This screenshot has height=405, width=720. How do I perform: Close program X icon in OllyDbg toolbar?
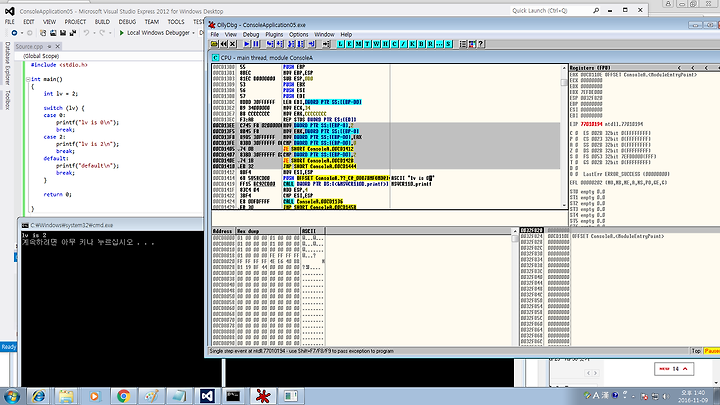[233, 44]
